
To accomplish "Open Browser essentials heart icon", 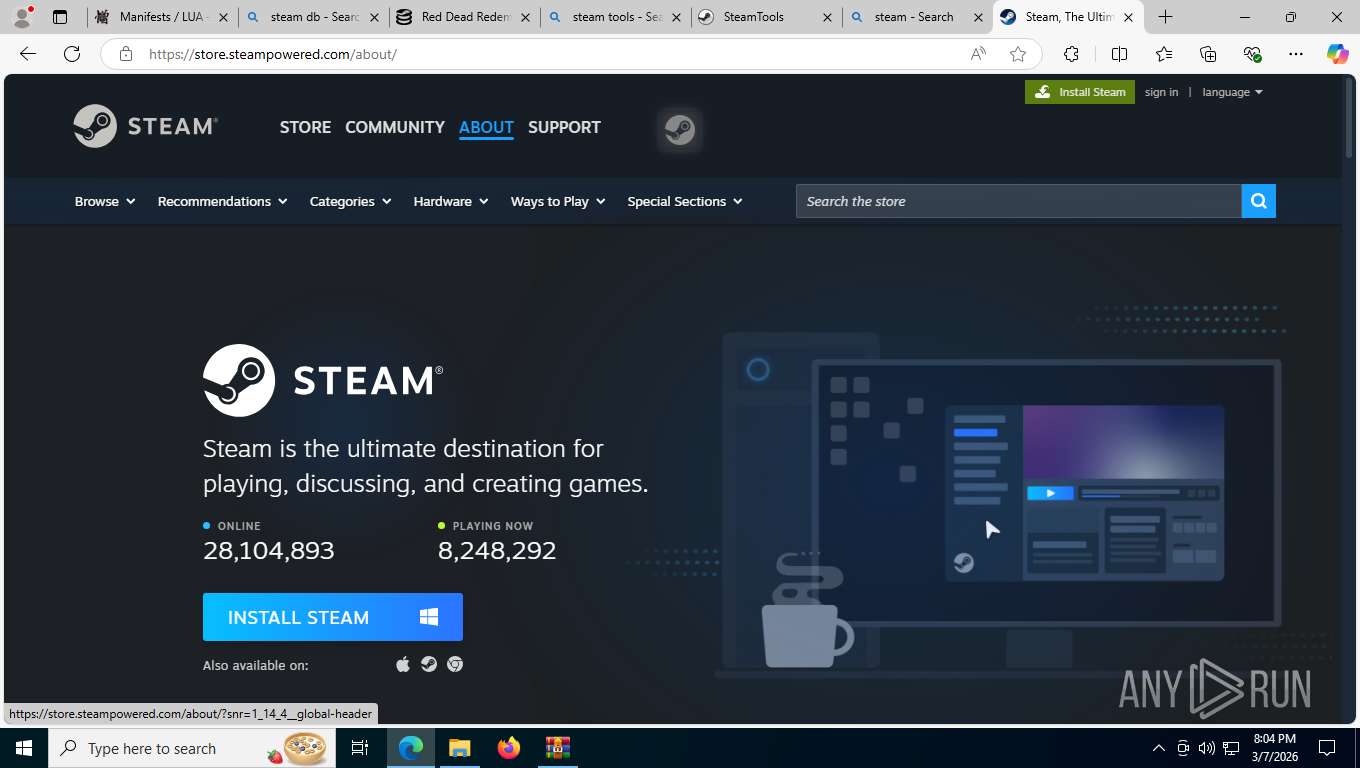I will (1252, 54).
